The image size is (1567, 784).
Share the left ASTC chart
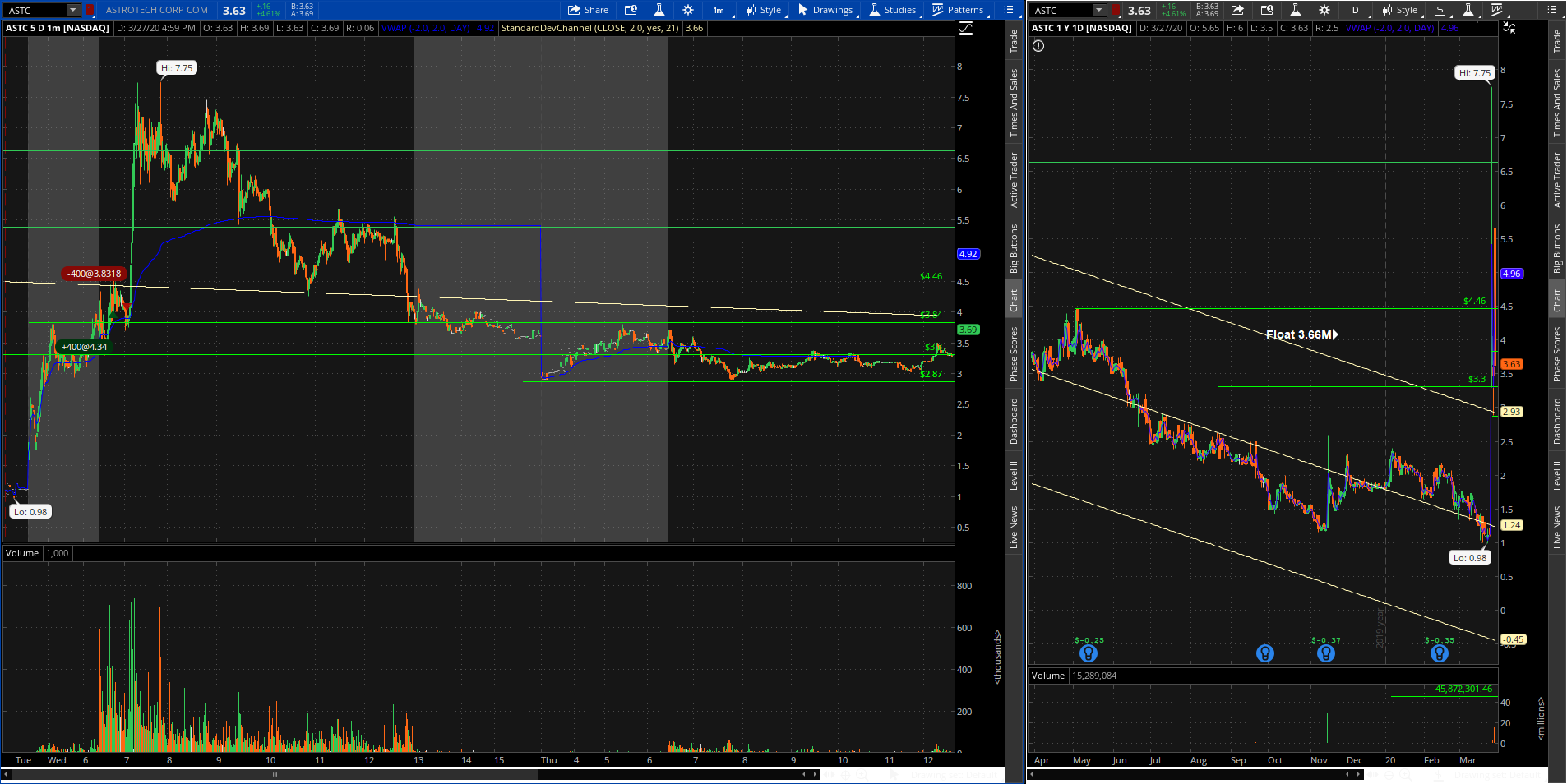coord(588,10)
